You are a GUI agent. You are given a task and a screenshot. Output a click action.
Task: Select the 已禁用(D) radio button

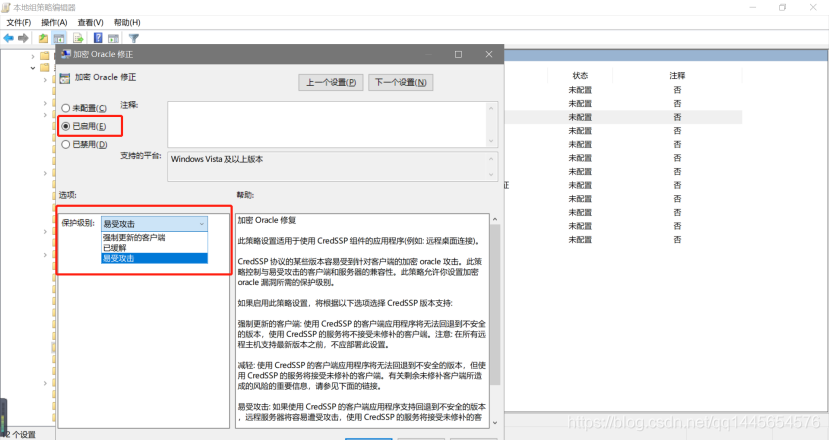[66, 144]
